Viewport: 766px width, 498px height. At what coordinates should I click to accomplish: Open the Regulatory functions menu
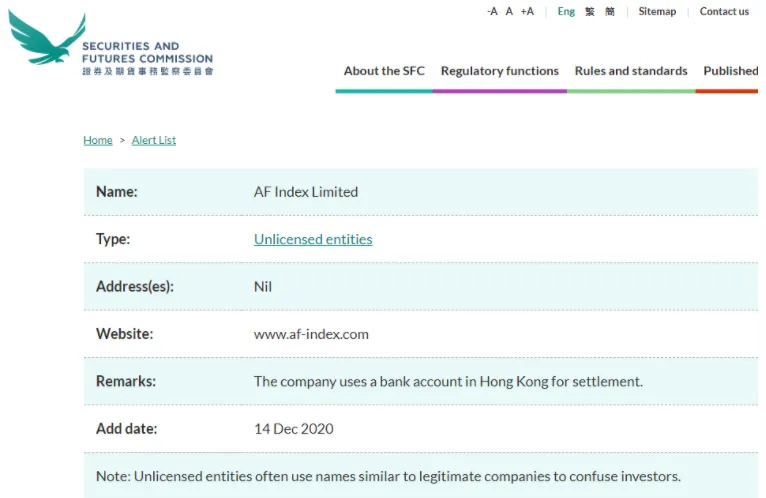tap(500, 71)
